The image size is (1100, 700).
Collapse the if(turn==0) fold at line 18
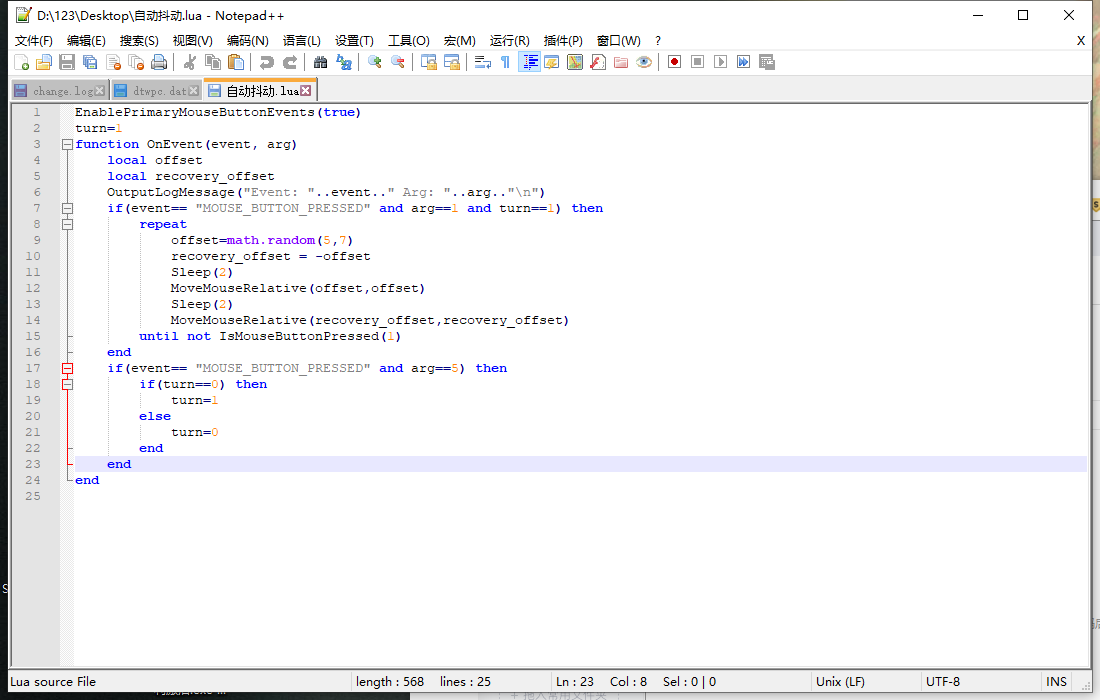tap(67, 384)
